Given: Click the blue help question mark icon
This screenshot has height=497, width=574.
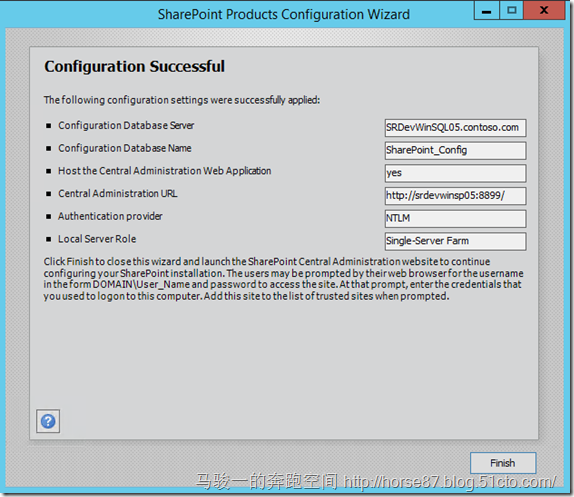Looking at the screenshot, I should coord(48,421).
